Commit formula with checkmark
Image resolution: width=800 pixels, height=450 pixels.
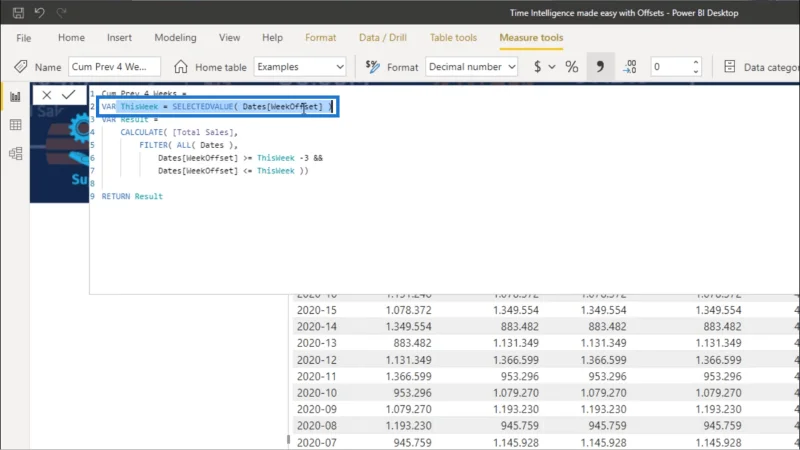pyautogui.click(x=68, y=94)
